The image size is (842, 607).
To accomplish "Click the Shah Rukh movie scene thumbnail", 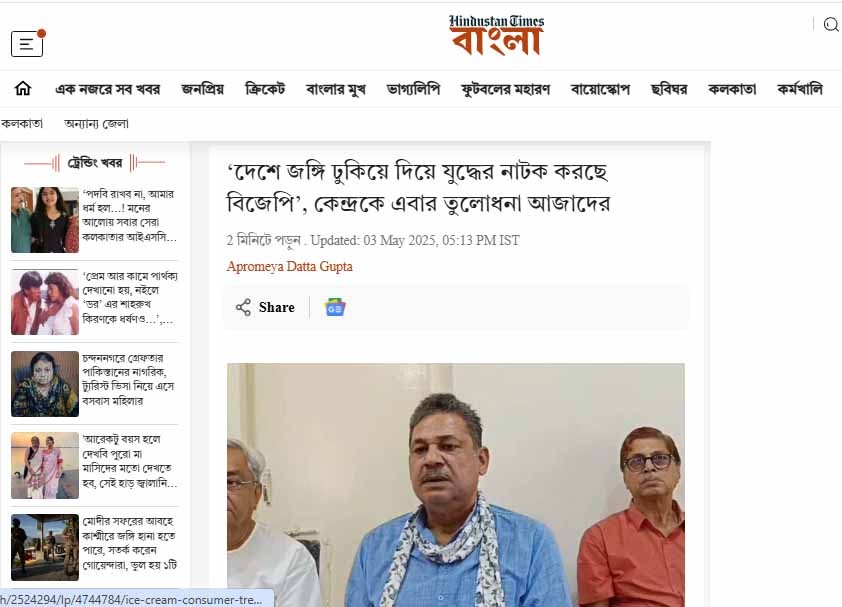I will (45, 302).
